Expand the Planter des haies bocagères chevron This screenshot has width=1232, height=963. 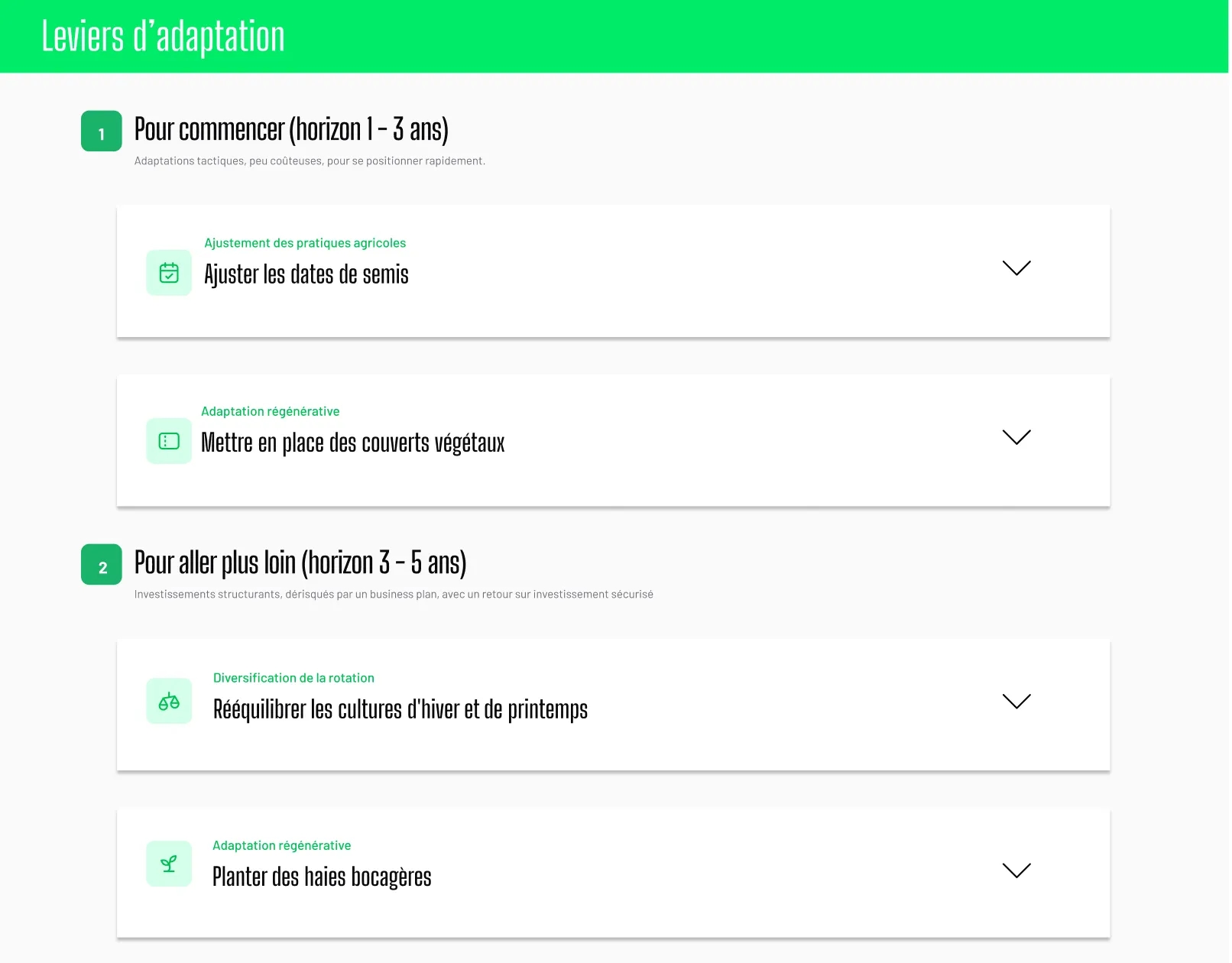coord(1016,870)
